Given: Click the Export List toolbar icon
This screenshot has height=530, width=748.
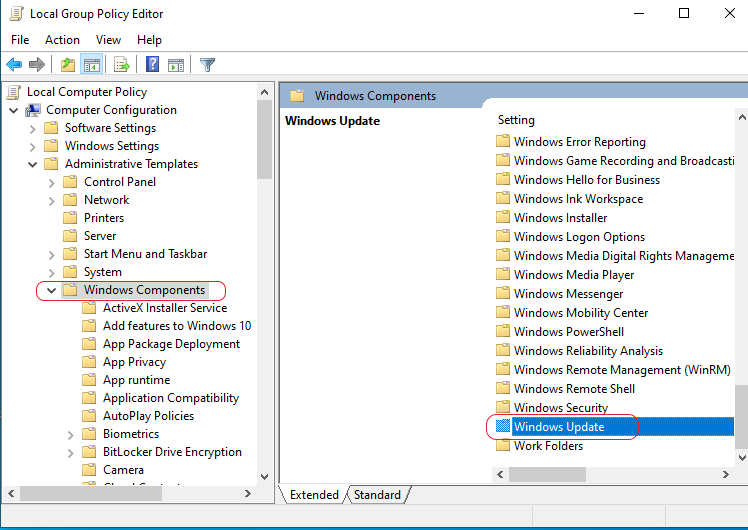Looking at the screenshot, I should [122, 64].
